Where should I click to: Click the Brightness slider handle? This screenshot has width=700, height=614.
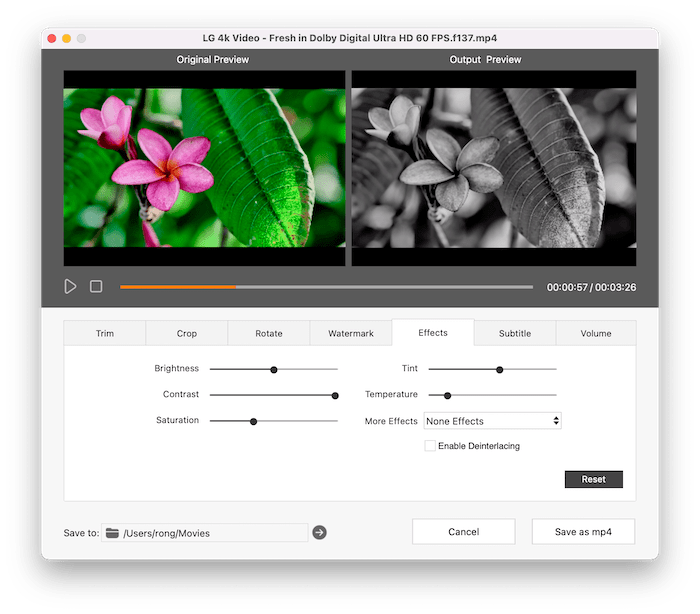point(273,369)
